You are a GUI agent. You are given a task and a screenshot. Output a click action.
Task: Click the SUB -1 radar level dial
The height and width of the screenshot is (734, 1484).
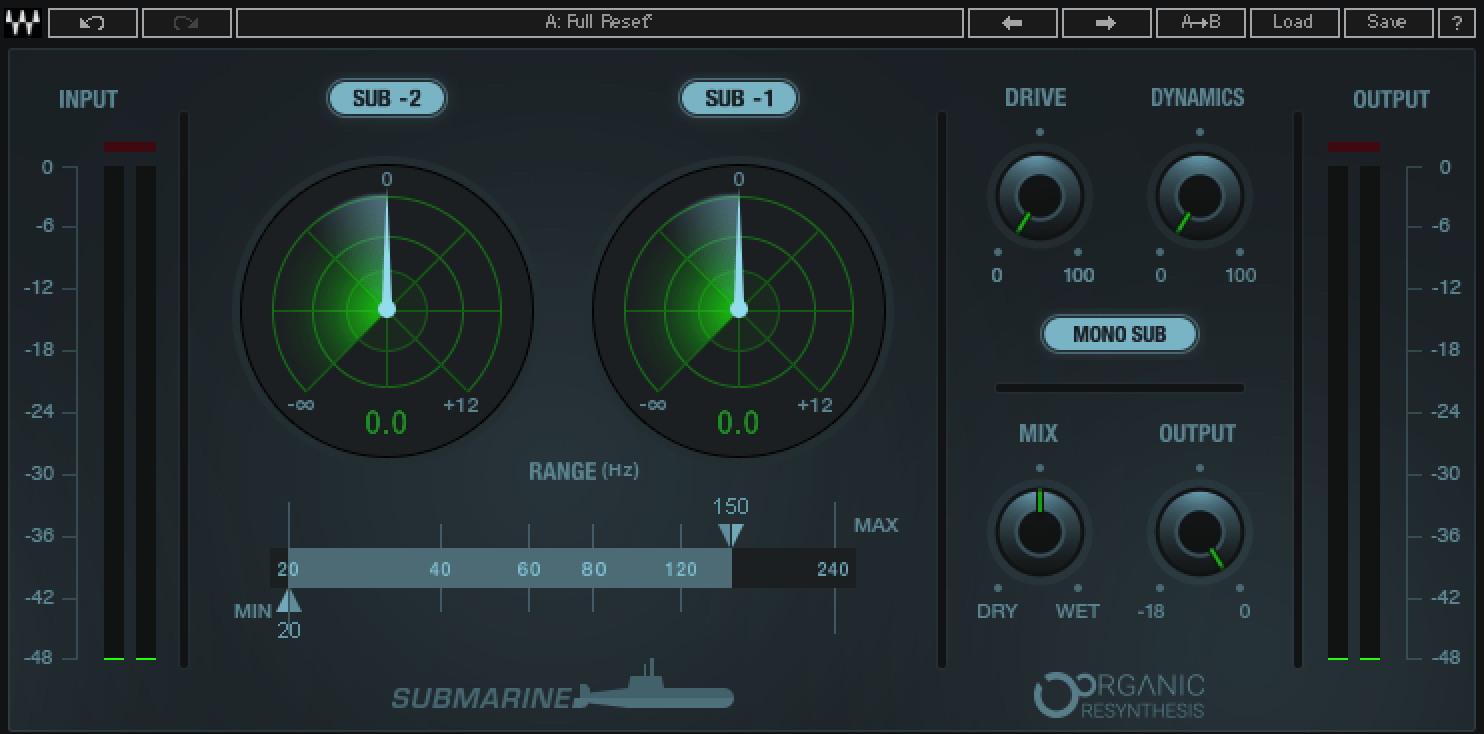(x=739, y=309)
